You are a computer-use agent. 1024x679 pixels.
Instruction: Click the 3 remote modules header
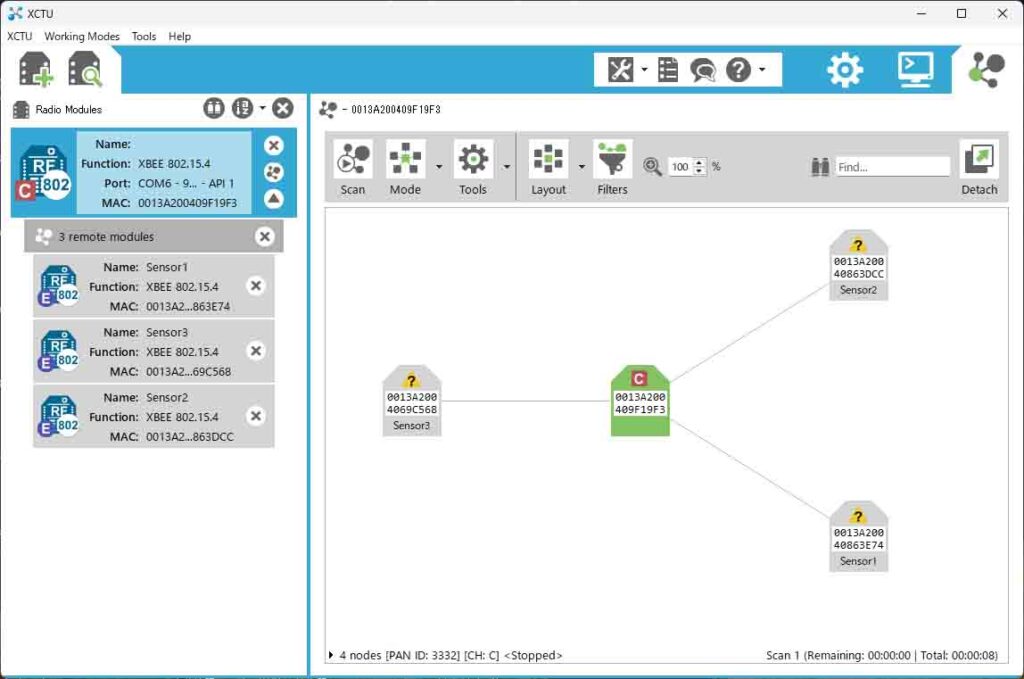coord(154,236)
